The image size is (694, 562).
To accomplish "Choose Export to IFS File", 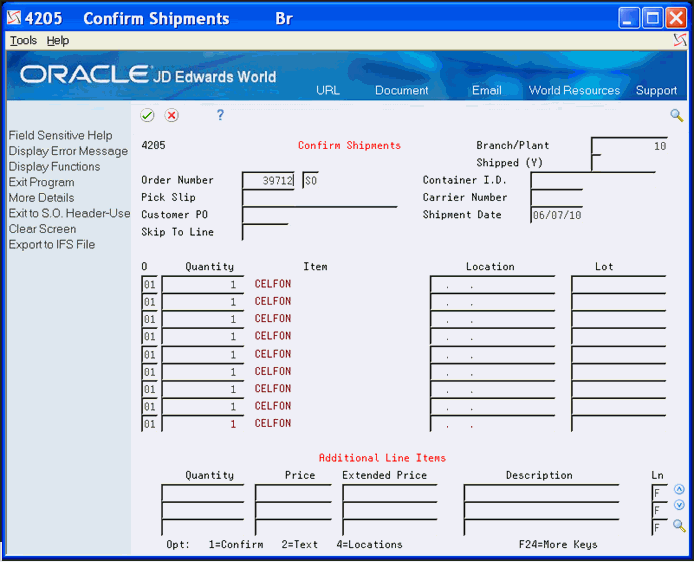I will click(x=52, y=244).
